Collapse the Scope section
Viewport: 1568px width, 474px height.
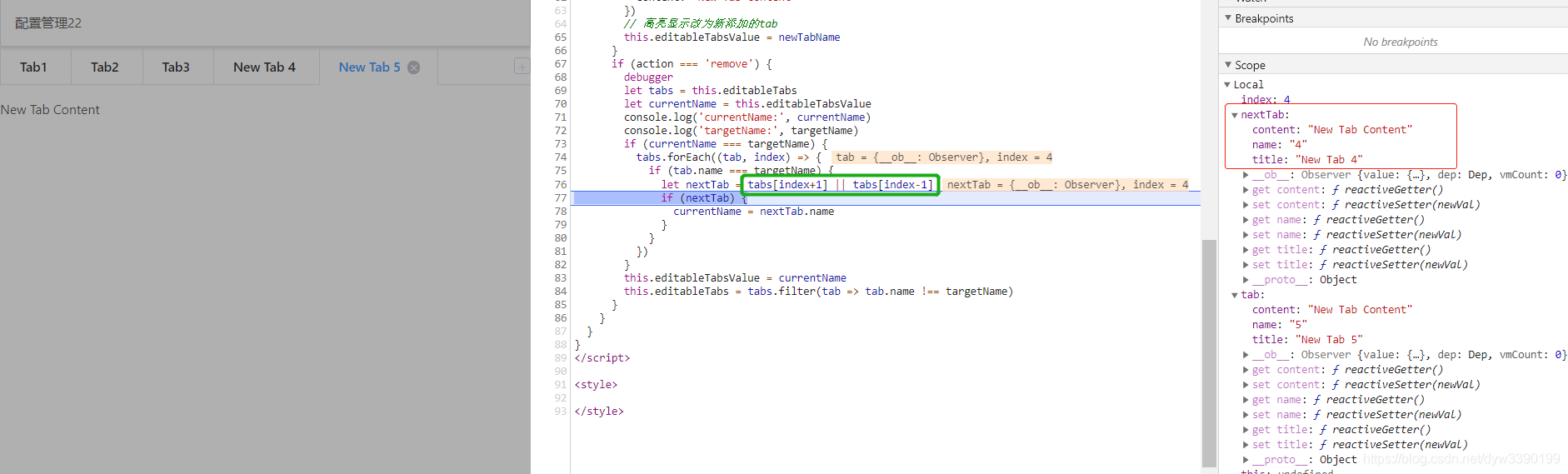pyautogui.click(x=1228, y=65)
